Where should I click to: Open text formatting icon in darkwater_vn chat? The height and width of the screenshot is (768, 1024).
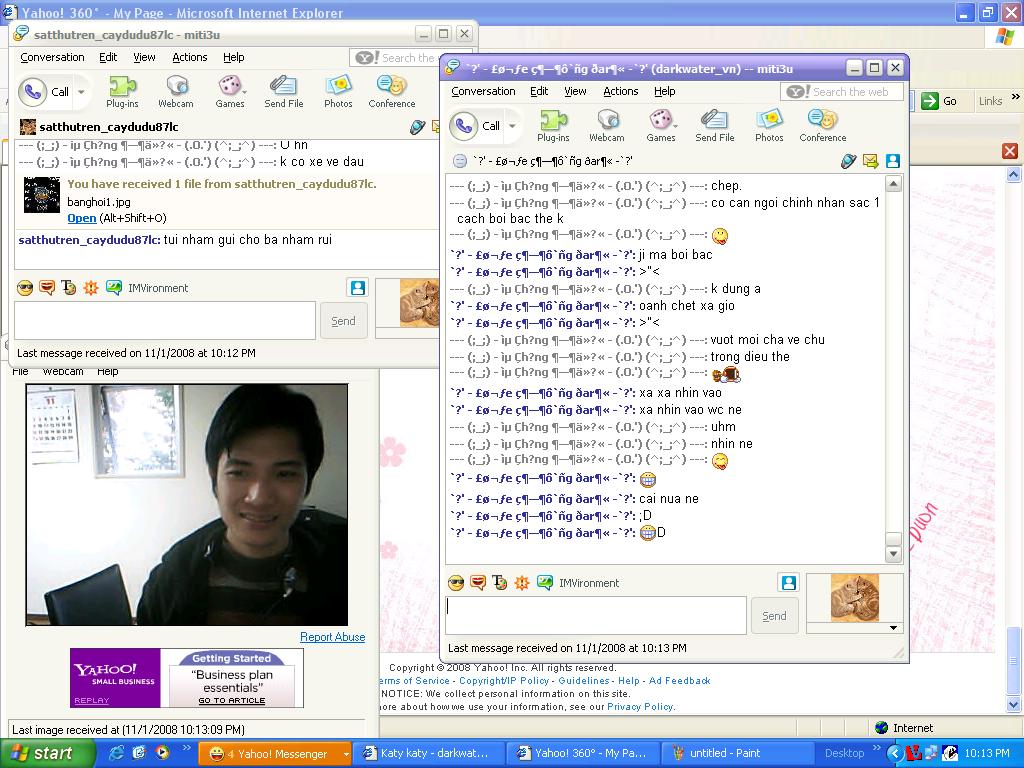[x=500, y=583]
